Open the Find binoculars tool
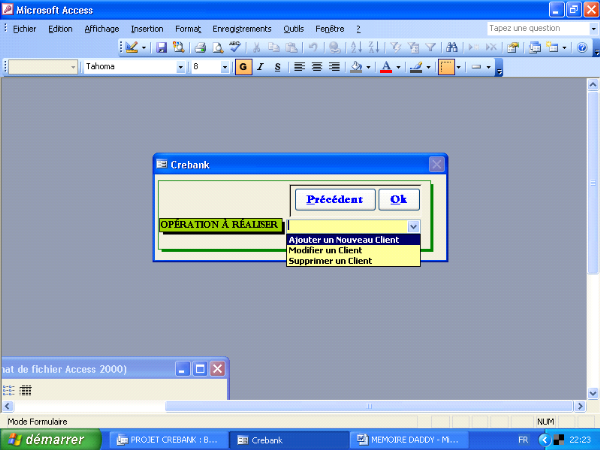Viewport: 600px width, 450px height. tap(452, 47)
